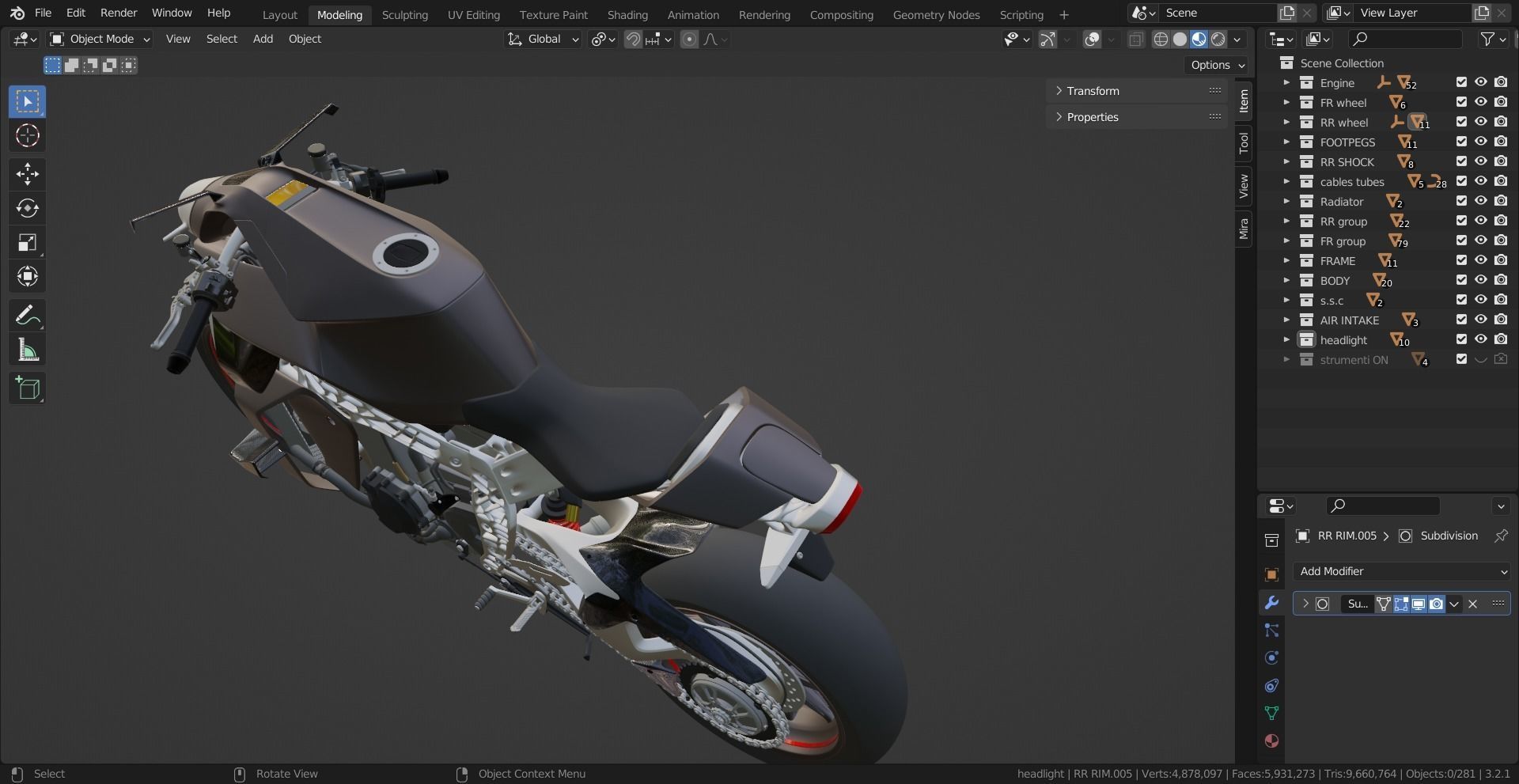The height and width of the screenshot is (784, 1519).
Task: Select the Transform tool
Action: [28, 276]
